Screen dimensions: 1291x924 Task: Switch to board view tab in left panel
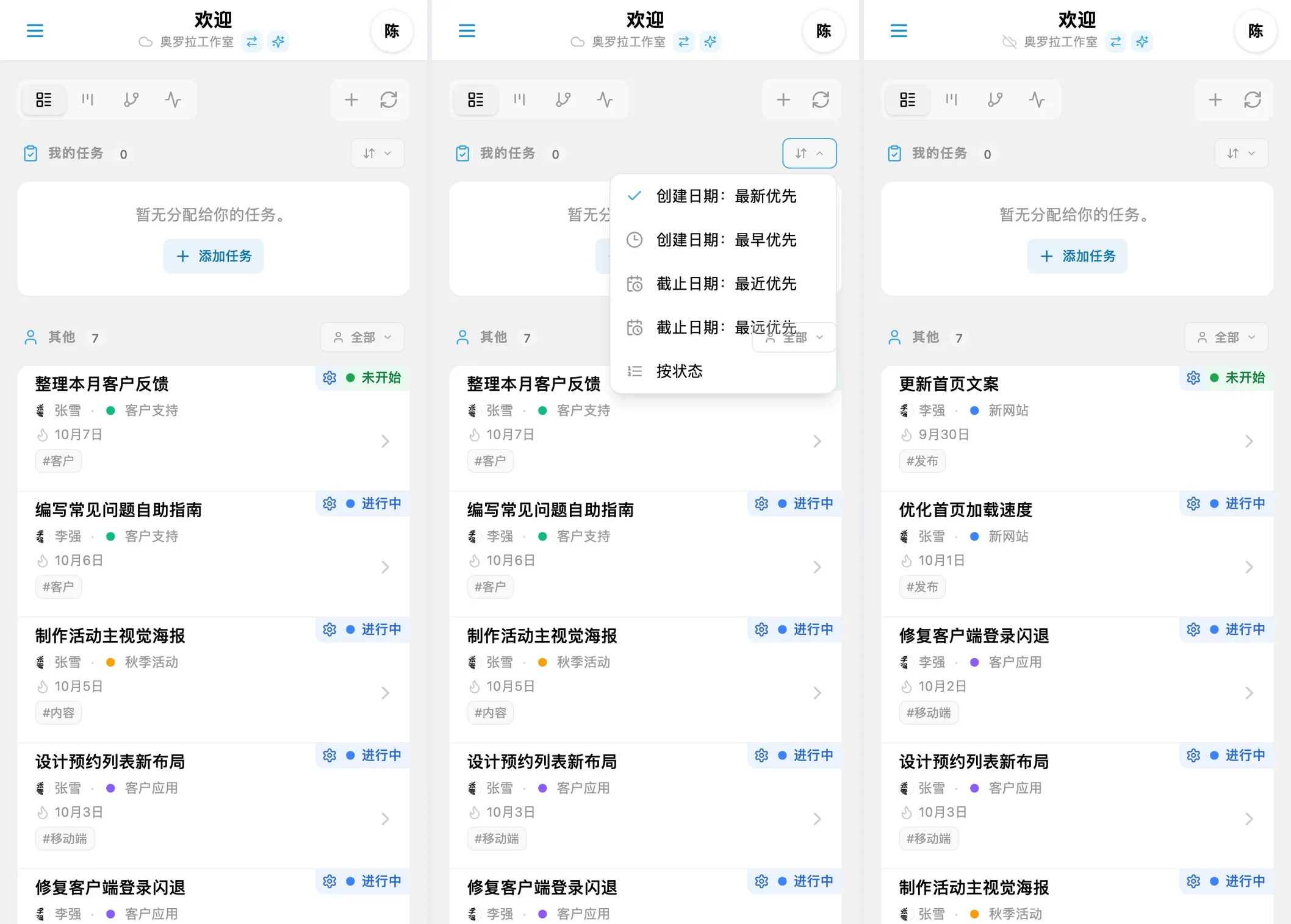click(88, 99)
